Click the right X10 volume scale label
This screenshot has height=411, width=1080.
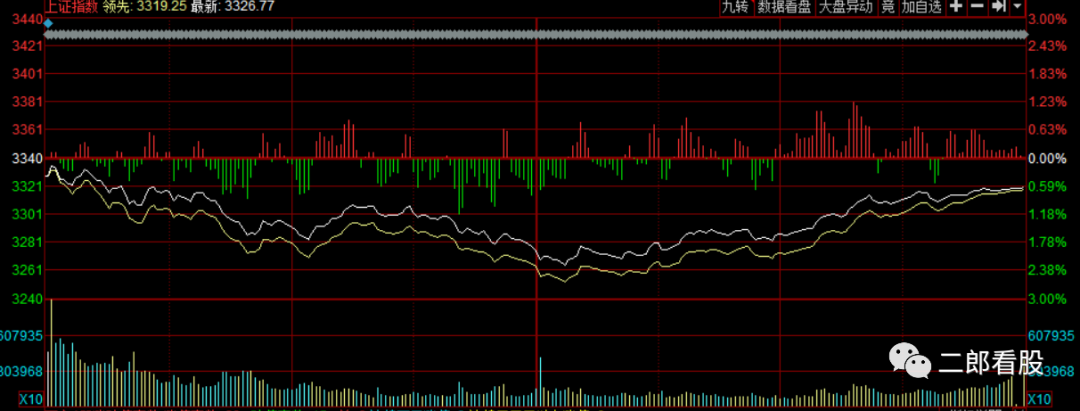pyautogui.click(x=1039, y=399)
